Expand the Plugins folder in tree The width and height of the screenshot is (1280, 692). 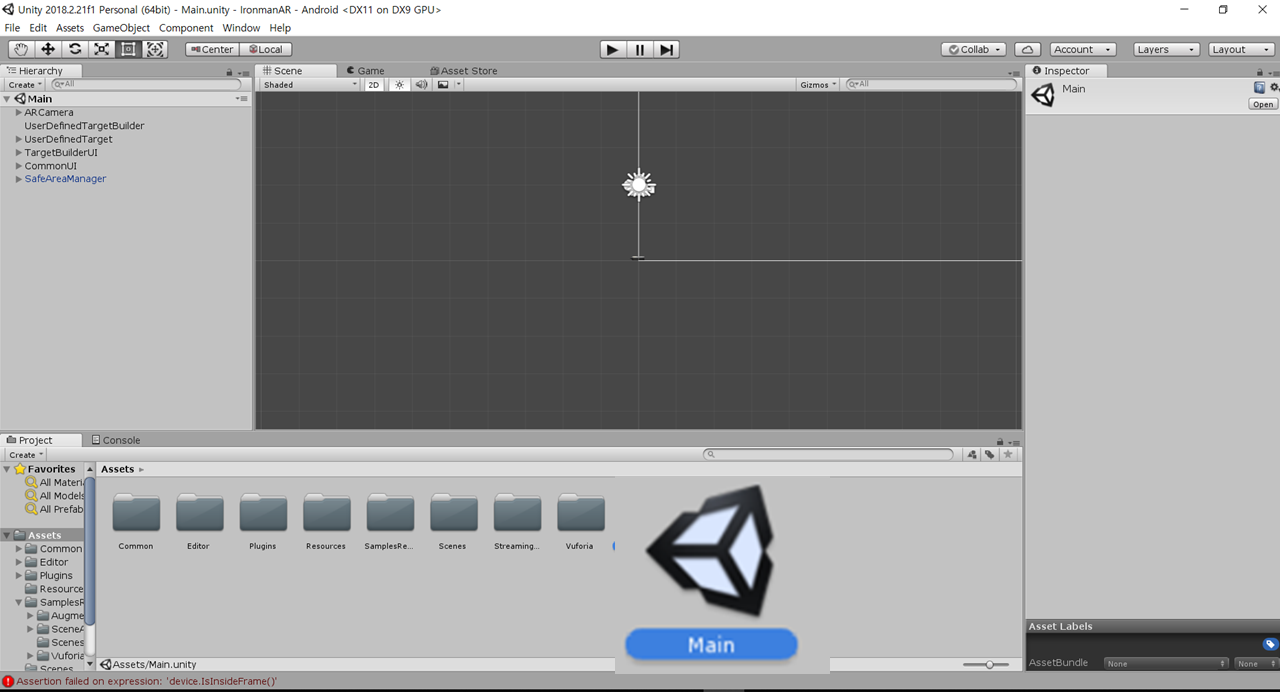click(x=18, y=576)
